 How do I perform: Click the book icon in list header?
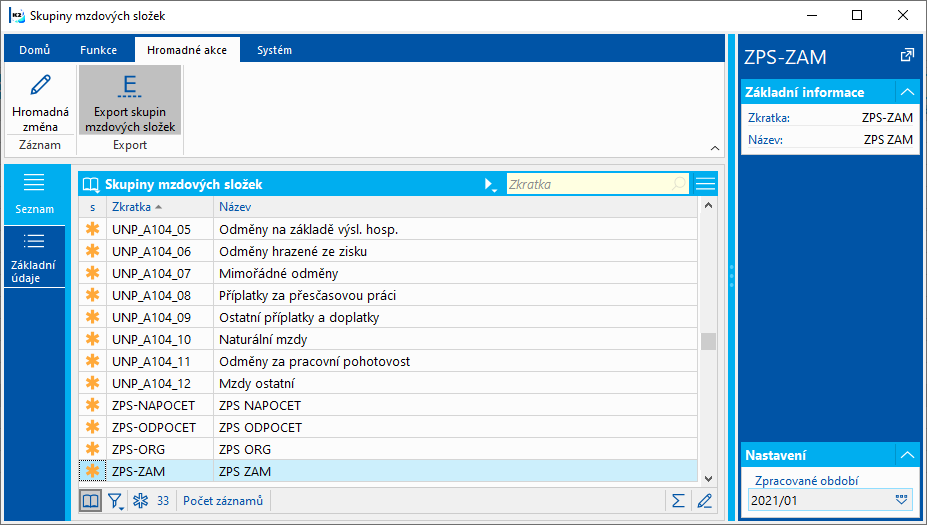coord(90,184)
